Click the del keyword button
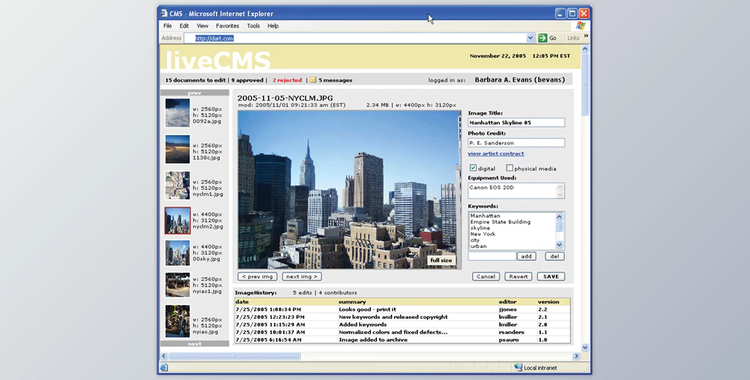750x380 pixels. 555,257
